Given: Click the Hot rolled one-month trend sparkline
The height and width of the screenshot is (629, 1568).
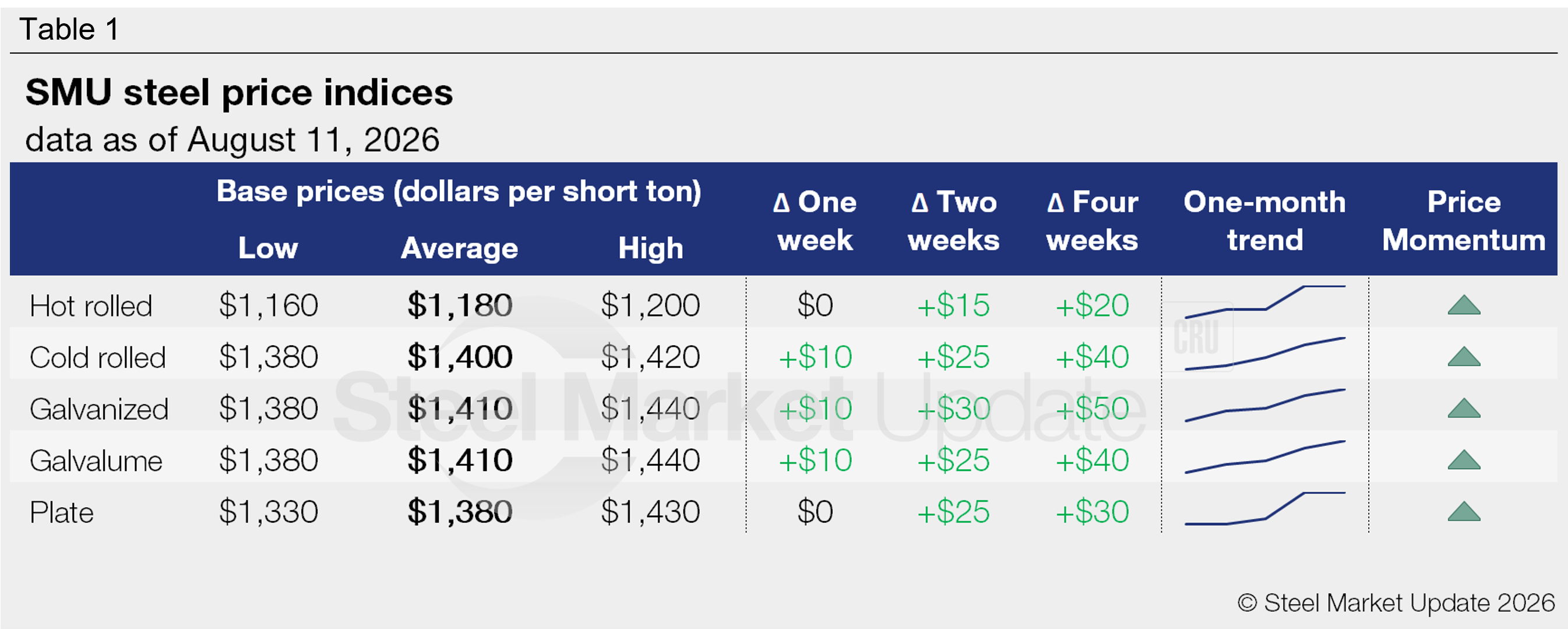Looking at the screenshot, I should [x=1264, y=302].
